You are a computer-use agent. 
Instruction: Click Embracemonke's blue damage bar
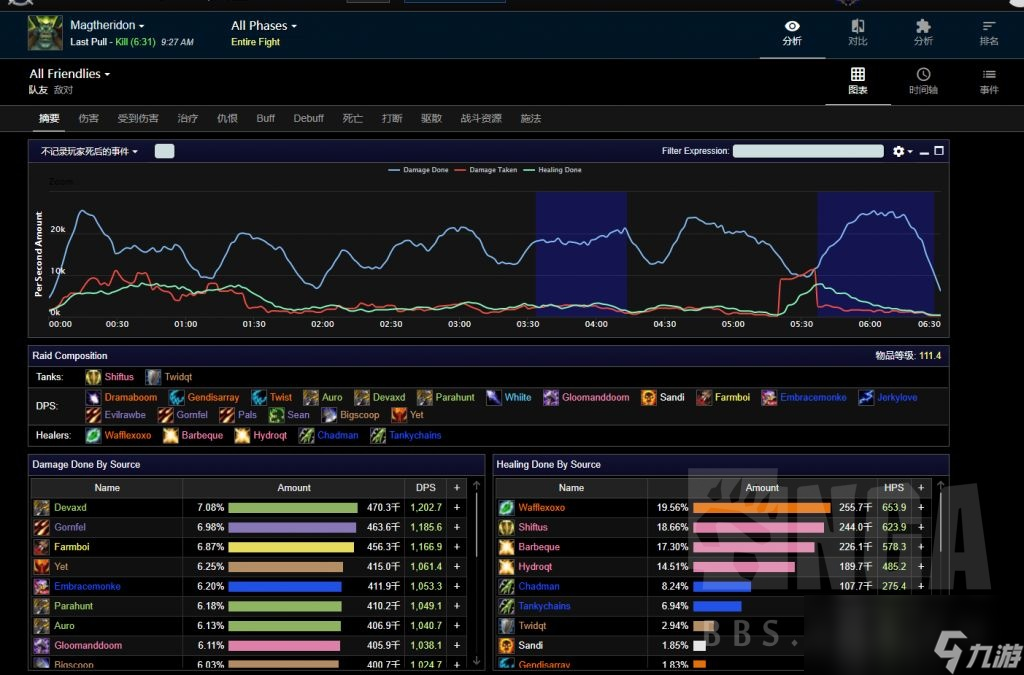(285, 586)
